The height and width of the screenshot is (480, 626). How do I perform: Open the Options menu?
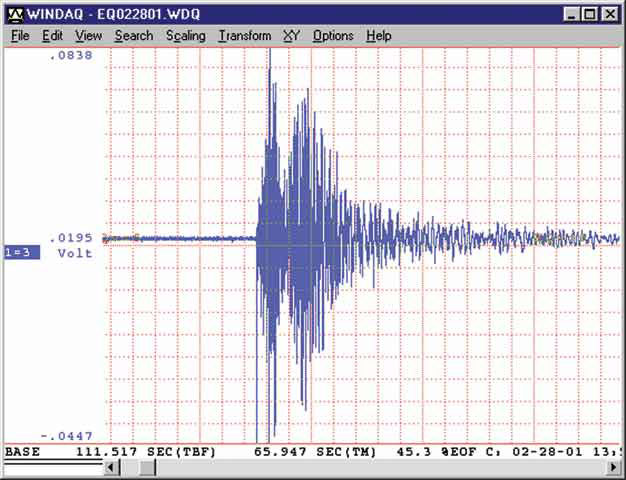(x=332, y=36)
